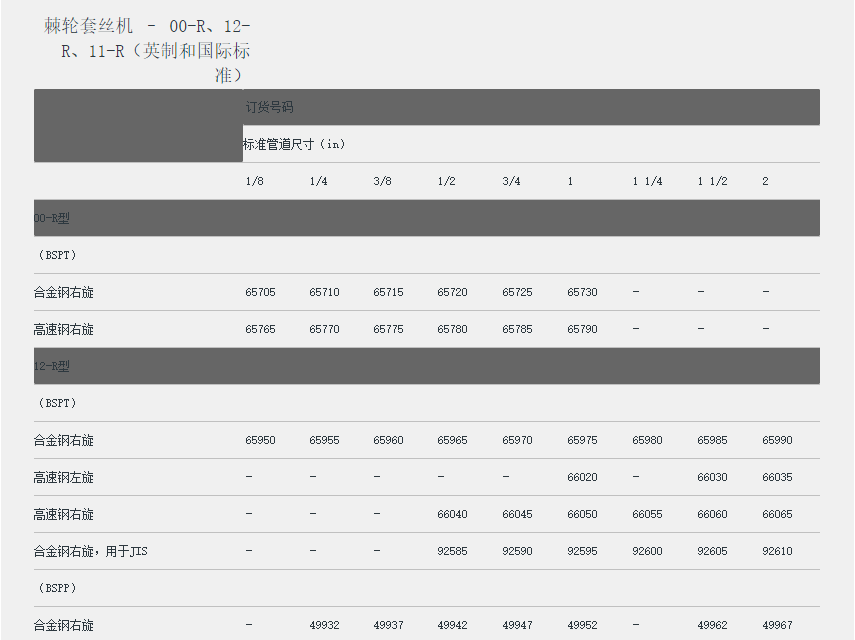This screenshot has width=855, height=640.
Task: Select order number 65990
Action: click(777, 440)
